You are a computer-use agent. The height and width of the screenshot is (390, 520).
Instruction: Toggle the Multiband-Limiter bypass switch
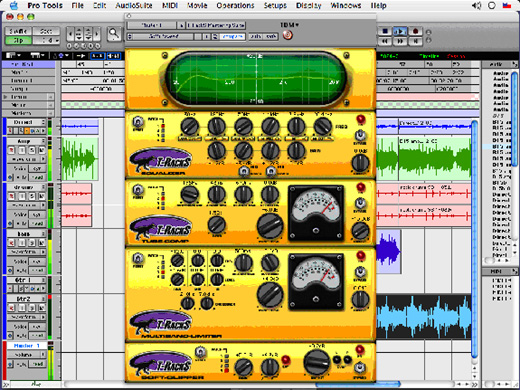pos(360,272)
